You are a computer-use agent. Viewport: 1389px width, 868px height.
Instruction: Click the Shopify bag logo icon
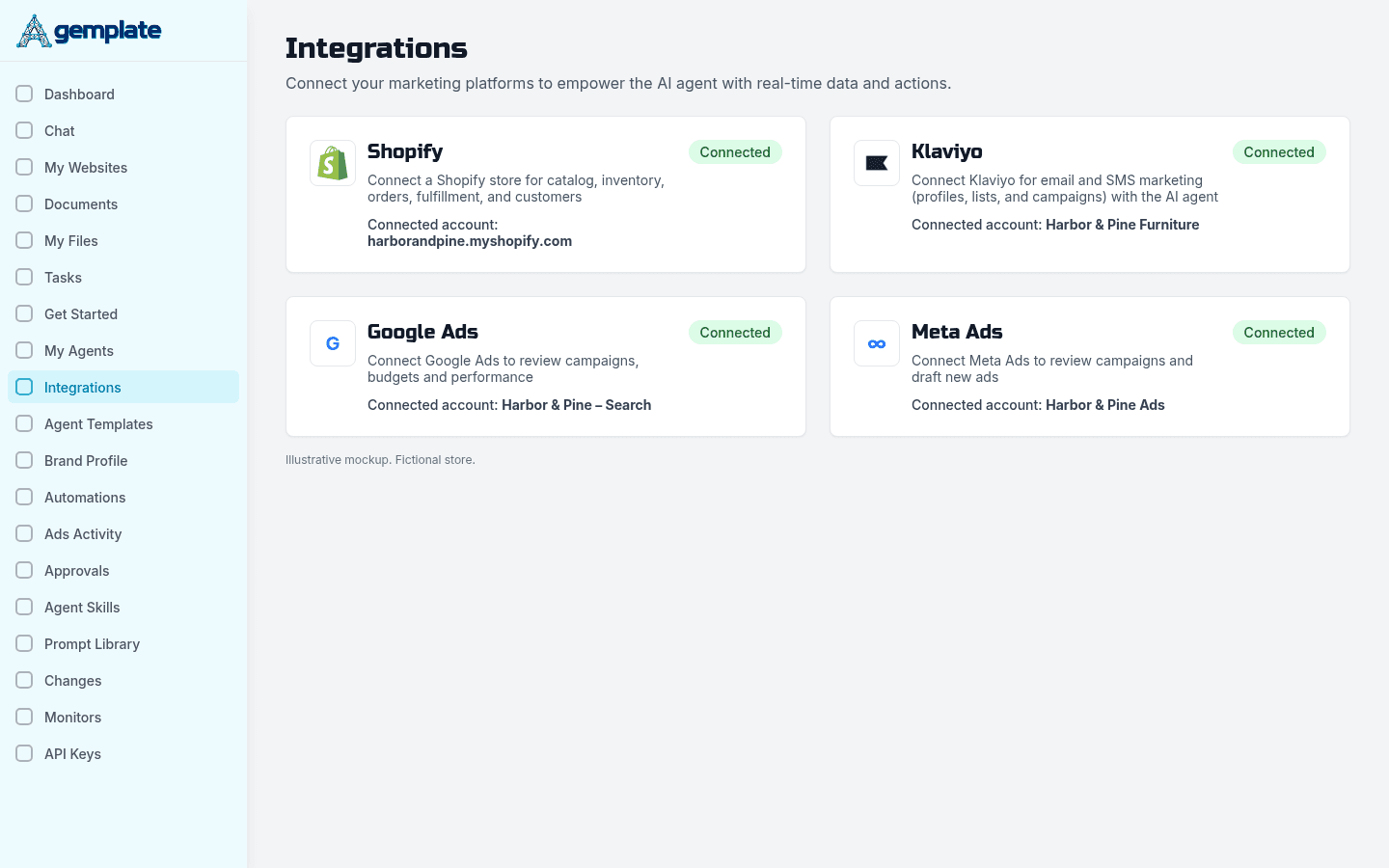333,163
